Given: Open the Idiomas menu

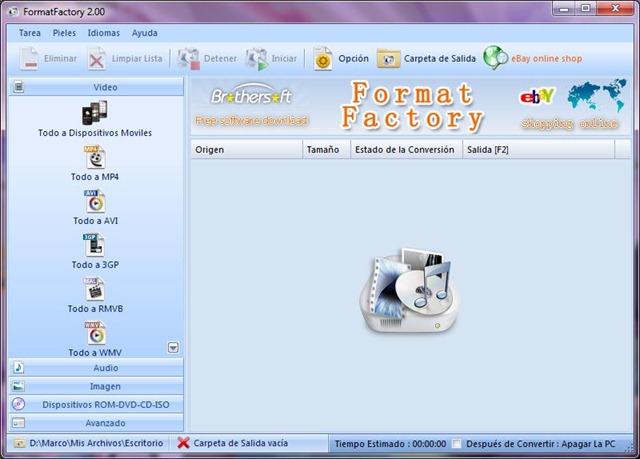Looking at the screenshot, I should [104, 33].
